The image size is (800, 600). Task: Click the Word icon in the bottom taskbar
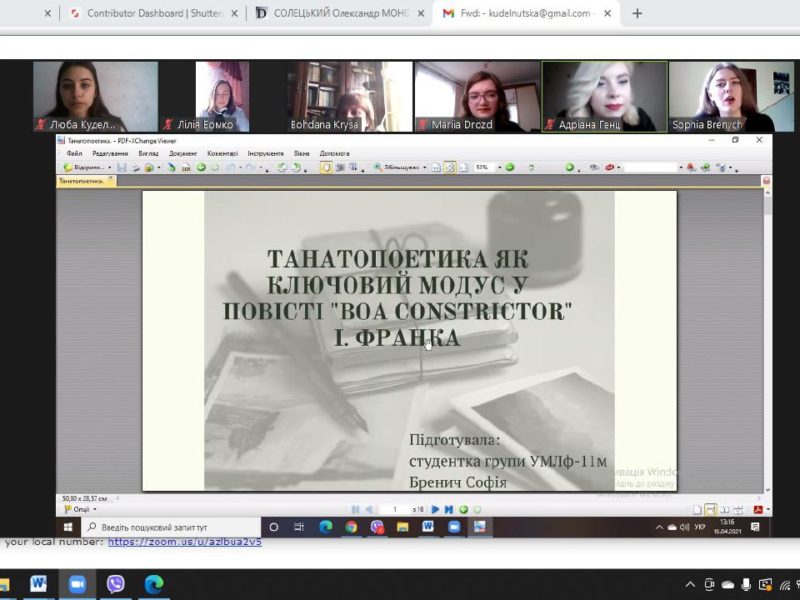point(39,585)
